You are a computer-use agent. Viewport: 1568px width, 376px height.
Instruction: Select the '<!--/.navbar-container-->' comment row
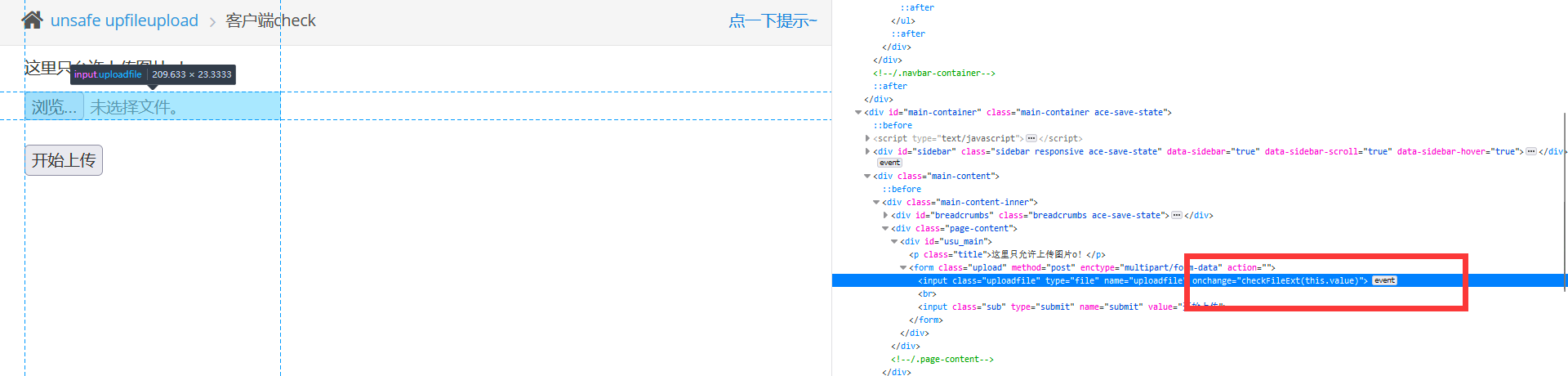click(933, 74)
